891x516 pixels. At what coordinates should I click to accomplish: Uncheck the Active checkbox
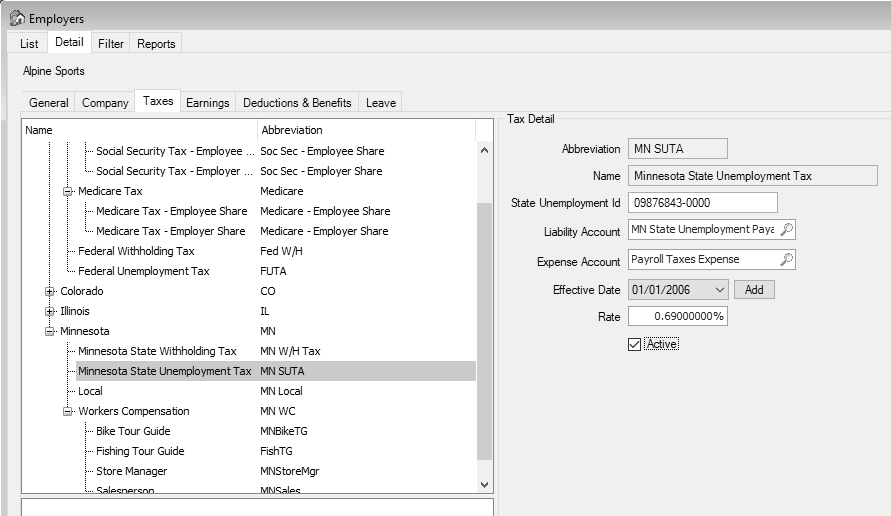(x=634, y=344)
